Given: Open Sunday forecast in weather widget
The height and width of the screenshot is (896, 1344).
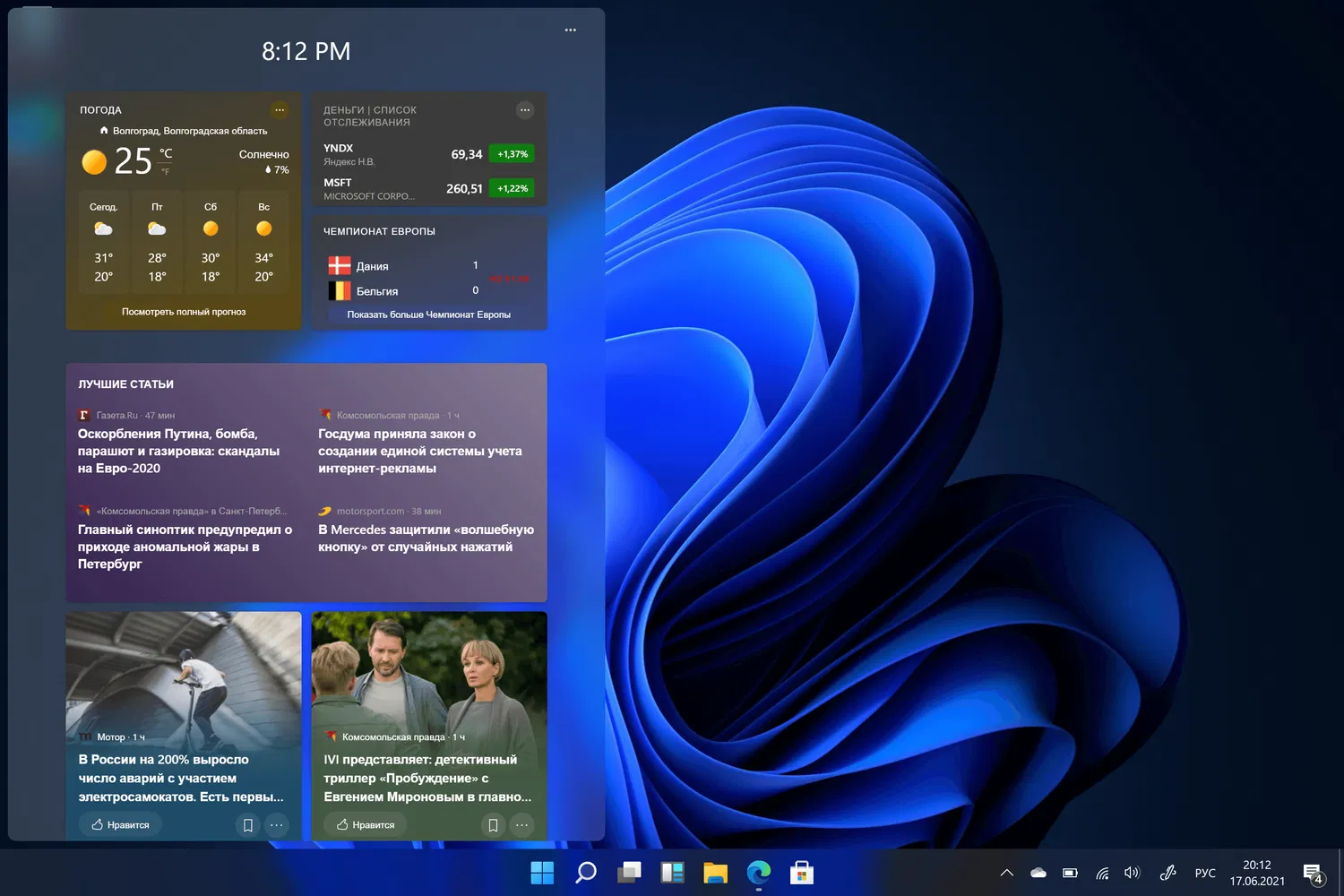Looking at the screenshot, I should (x=263, y=242).
